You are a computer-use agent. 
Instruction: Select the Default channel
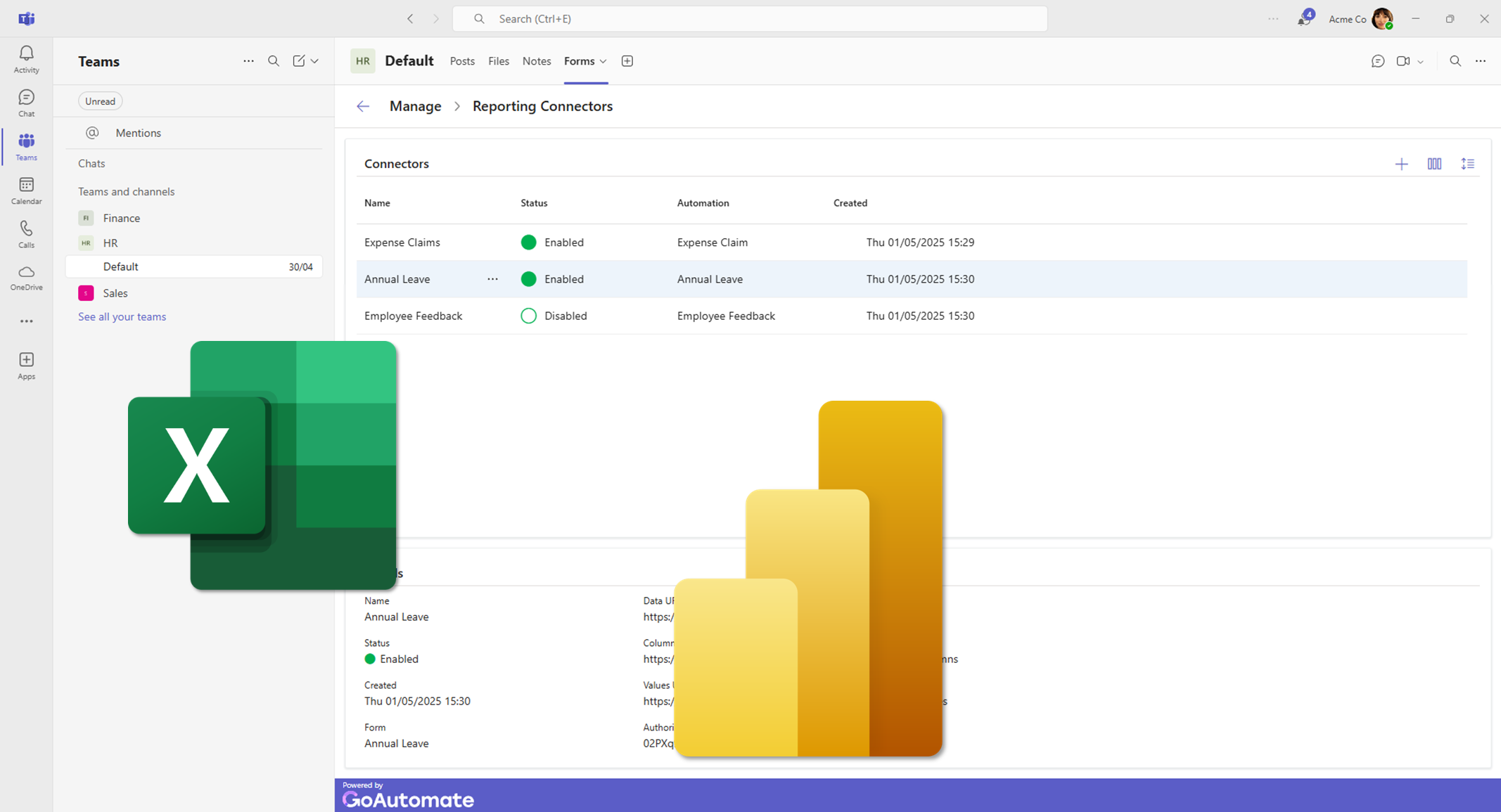(194, 266)
